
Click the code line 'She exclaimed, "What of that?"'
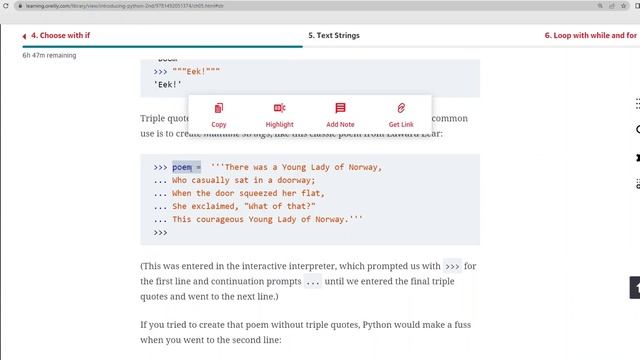(x=244, y=206)
